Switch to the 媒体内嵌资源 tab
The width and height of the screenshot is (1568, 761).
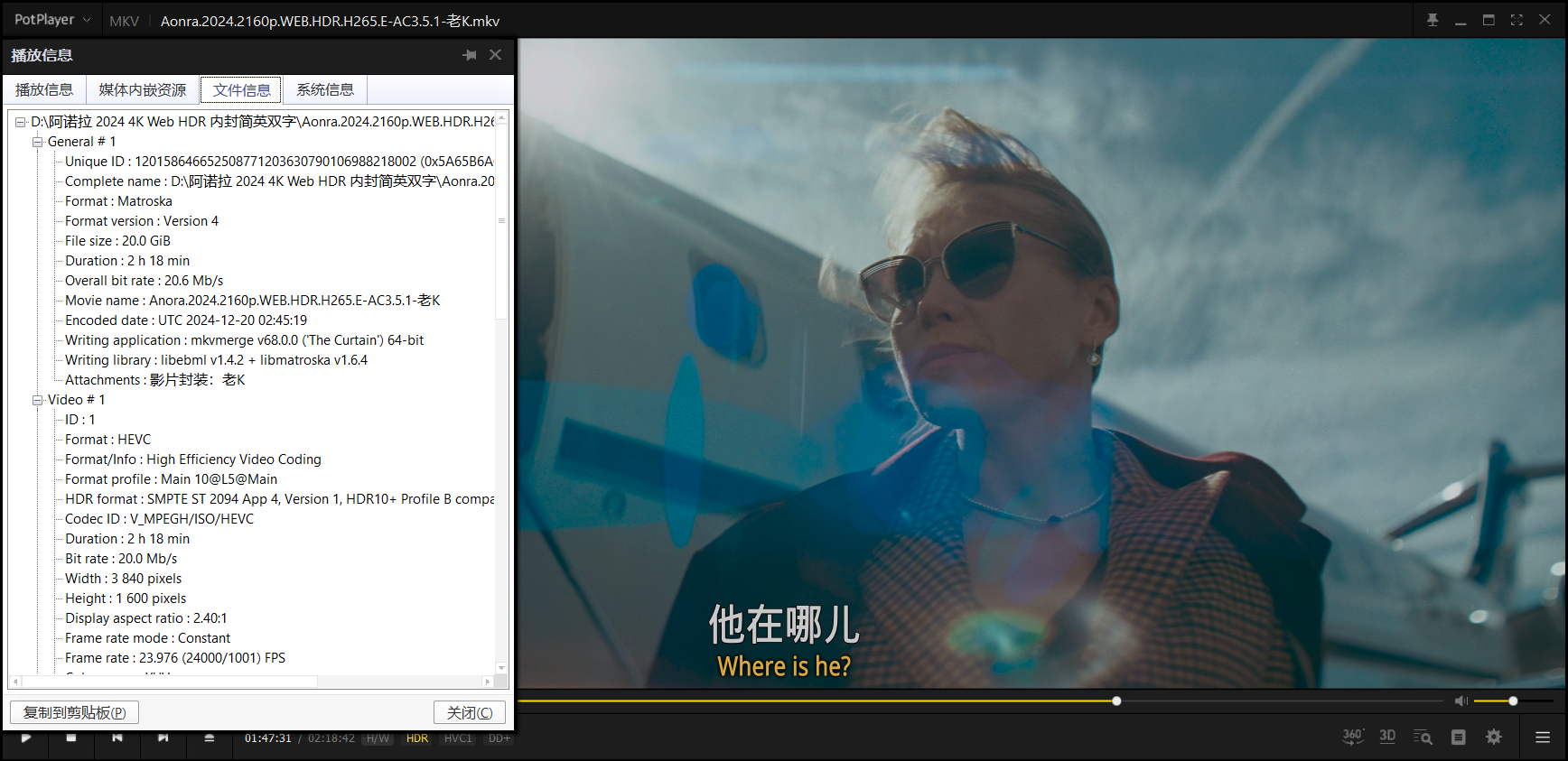143,89
